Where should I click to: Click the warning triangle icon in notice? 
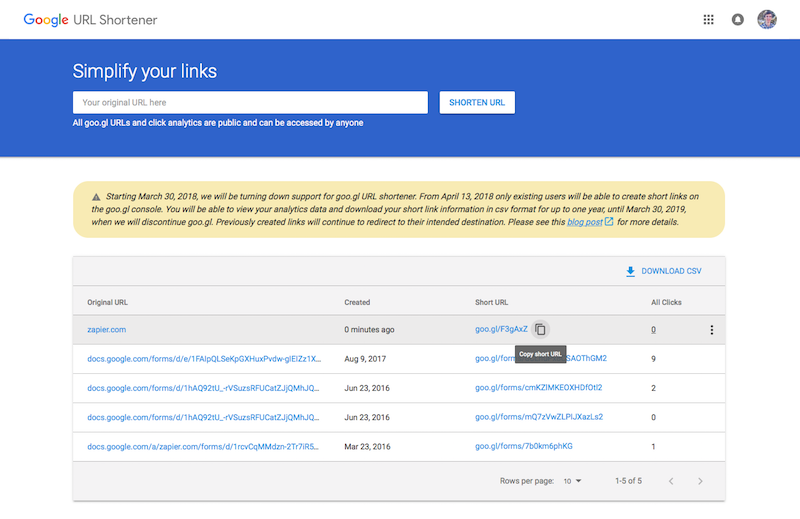click(x=96, y=196)
